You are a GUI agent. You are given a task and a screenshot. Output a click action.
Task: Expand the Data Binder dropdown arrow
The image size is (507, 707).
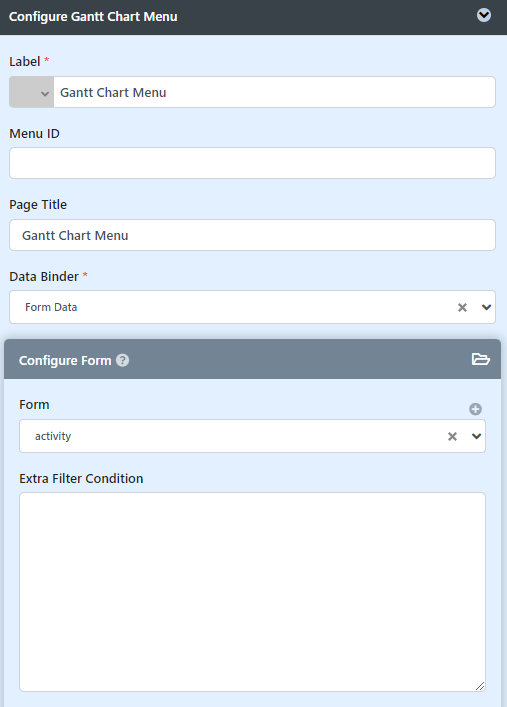(486, 308)
